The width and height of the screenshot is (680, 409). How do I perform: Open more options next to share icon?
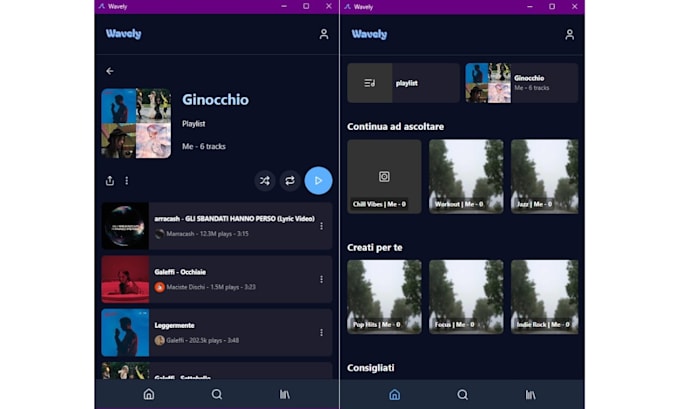click(127, 180)
